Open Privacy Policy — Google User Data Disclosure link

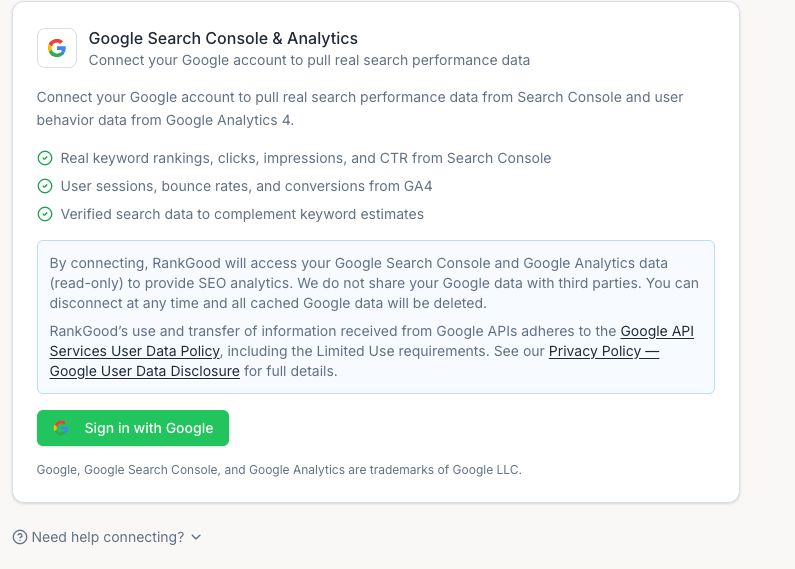[354, 361]
